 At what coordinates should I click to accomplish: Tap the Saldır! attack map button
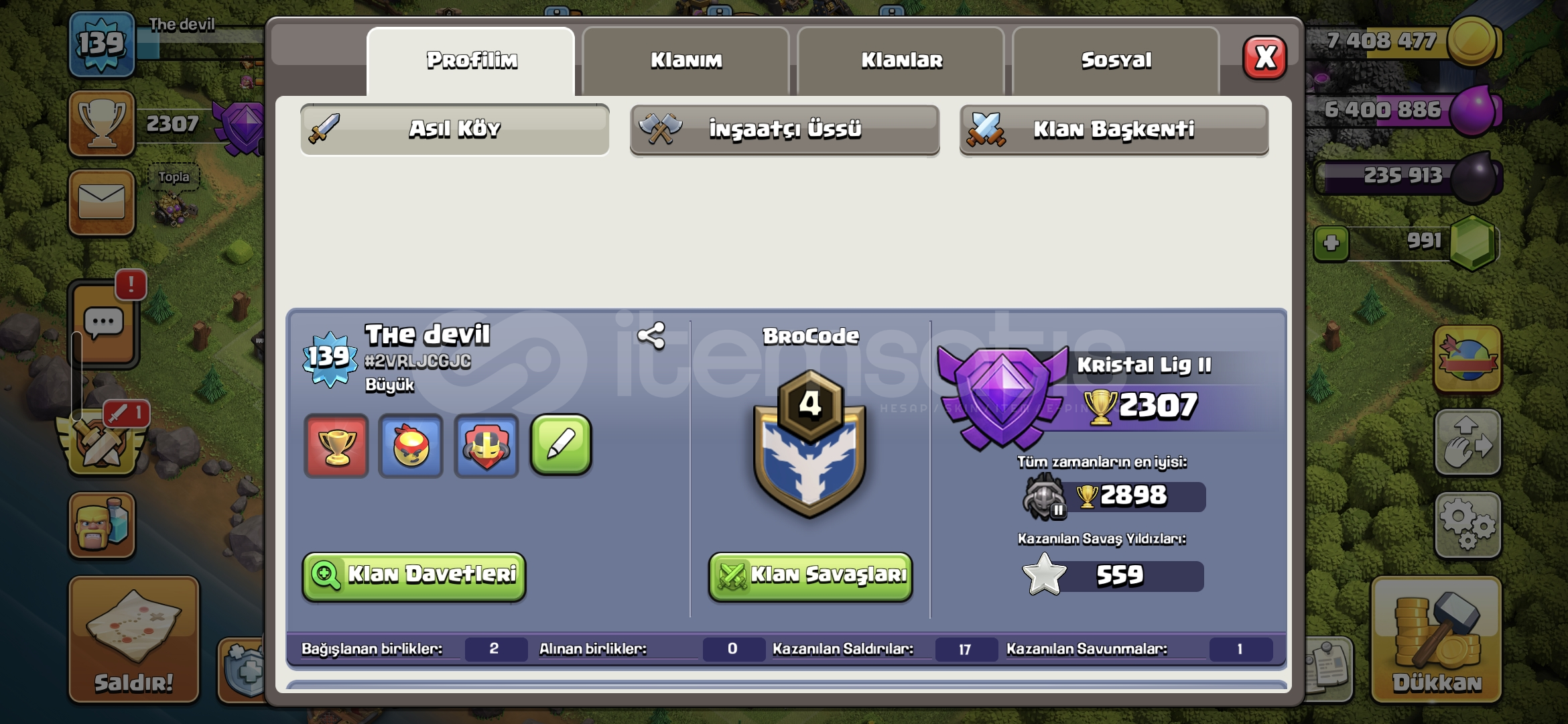pyautogui.click(x=134, y=640)
